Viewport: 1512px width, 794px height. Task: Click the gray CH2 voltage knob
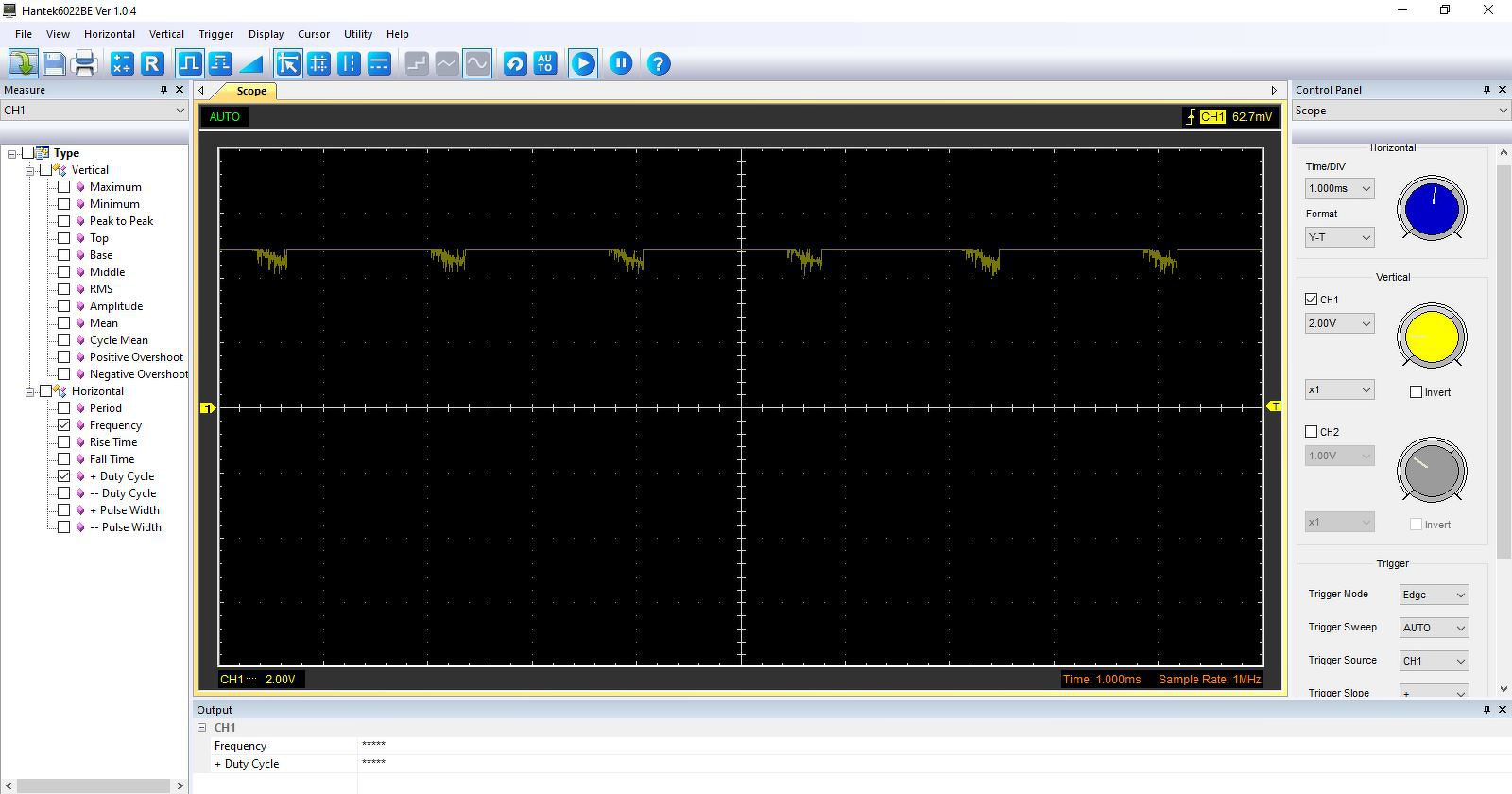(1432, 470)
